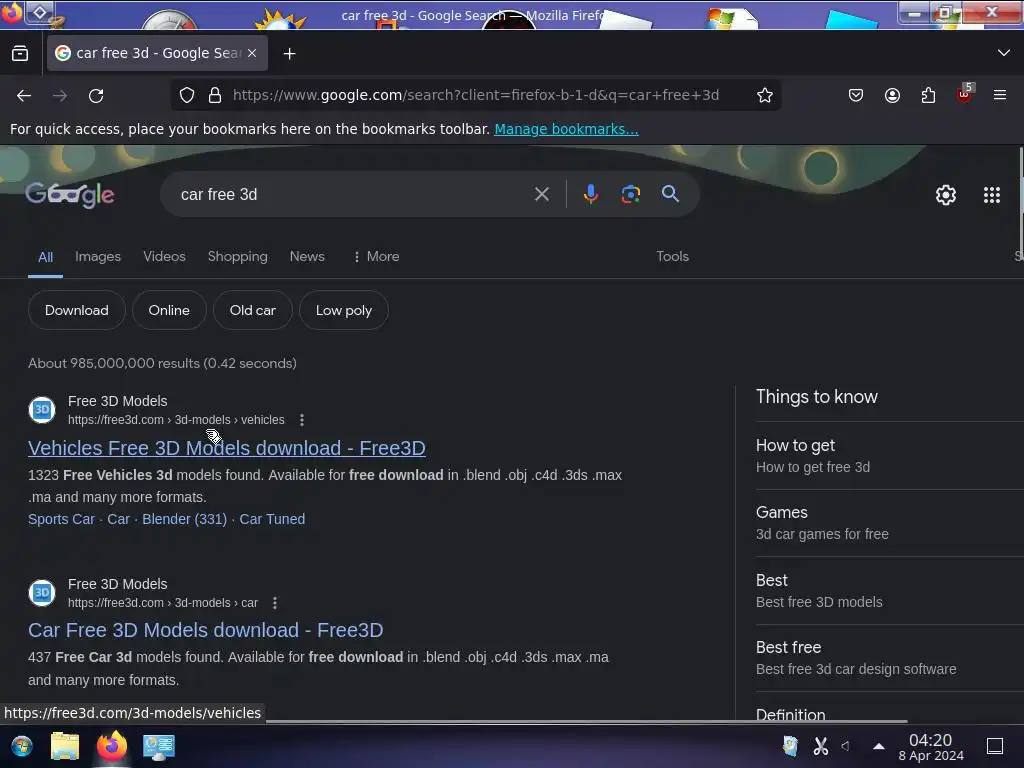Expand the More search categories menu
The height and width of the screenshot is (768, 1024).
[376, 257]
